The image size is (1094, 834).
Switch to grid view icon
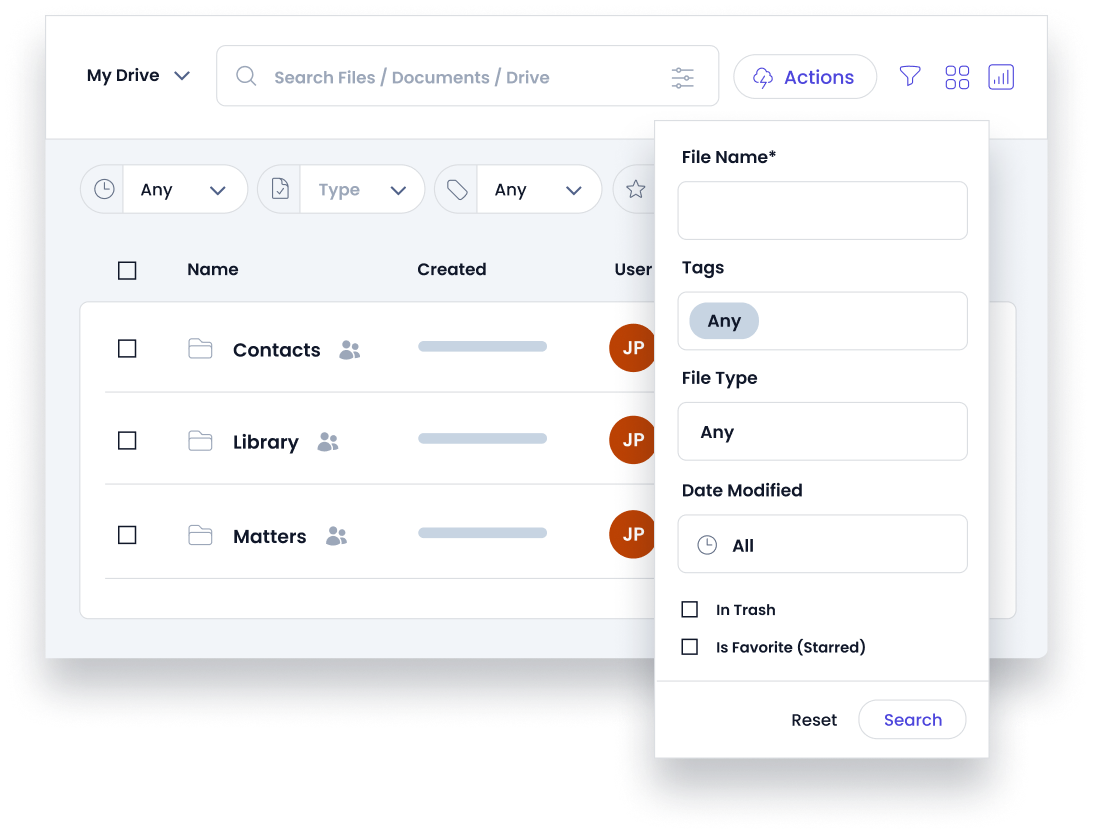click(x=957, y=77)
